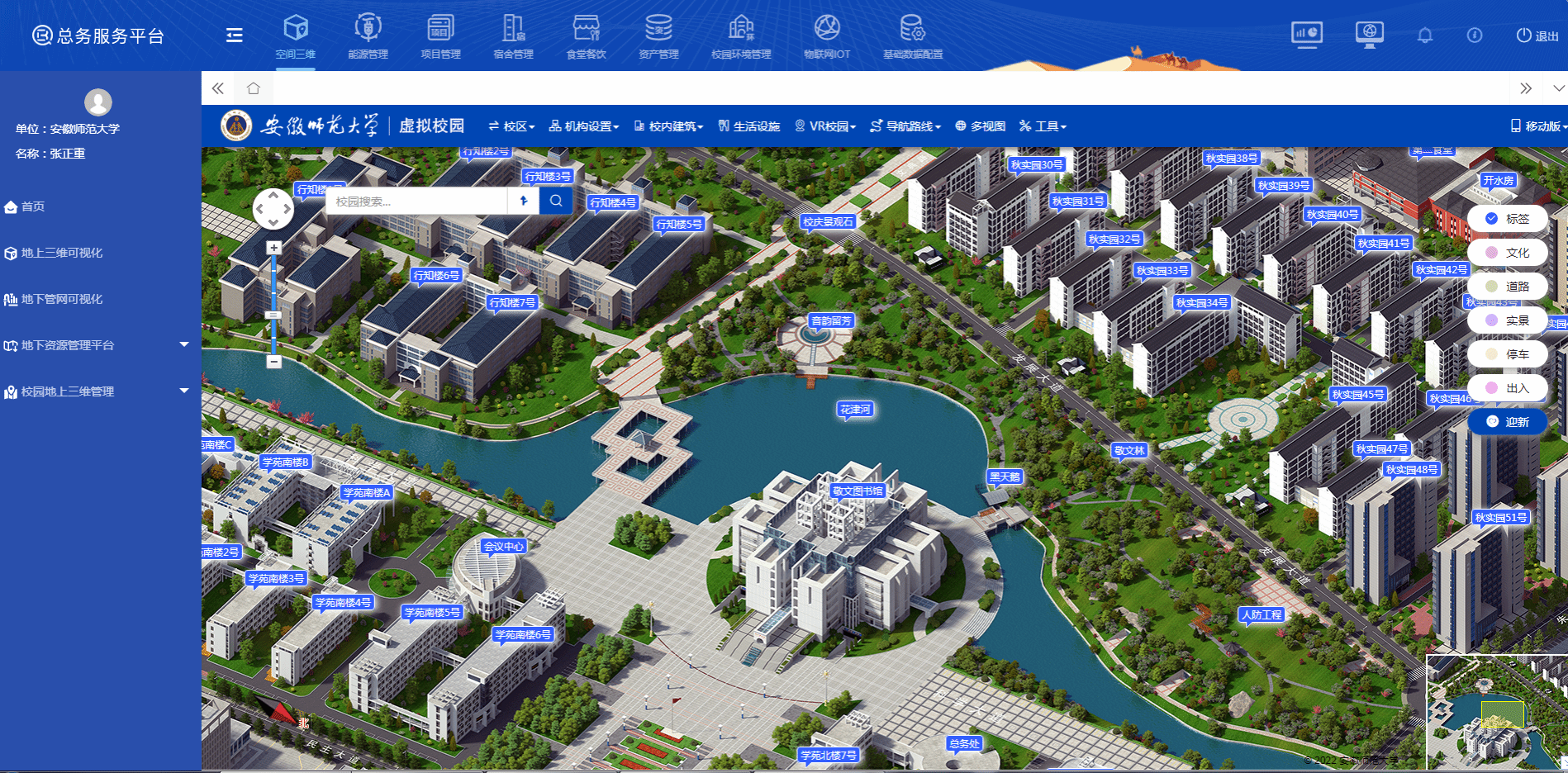The height and width of the screenshot is (773, 1568).
Task: Toggle the 停车 layer option
Action: (1508, 354)
